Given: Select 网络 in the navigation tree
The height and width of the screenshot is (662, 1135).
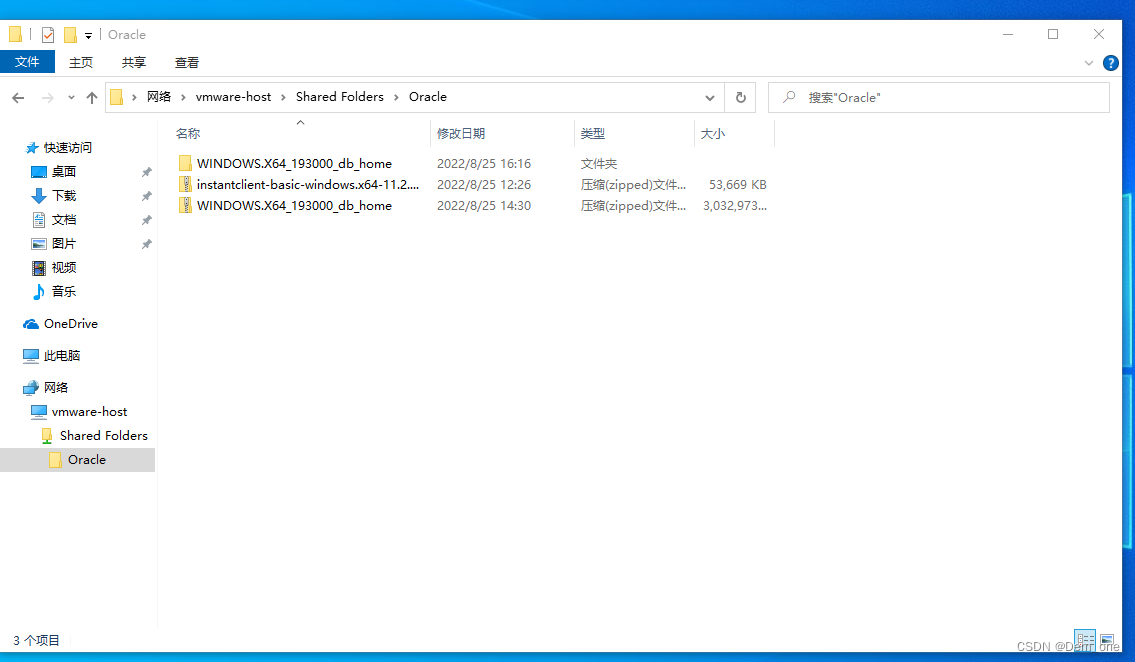Looking at the screenshot, I should click(x=55, y=387).
